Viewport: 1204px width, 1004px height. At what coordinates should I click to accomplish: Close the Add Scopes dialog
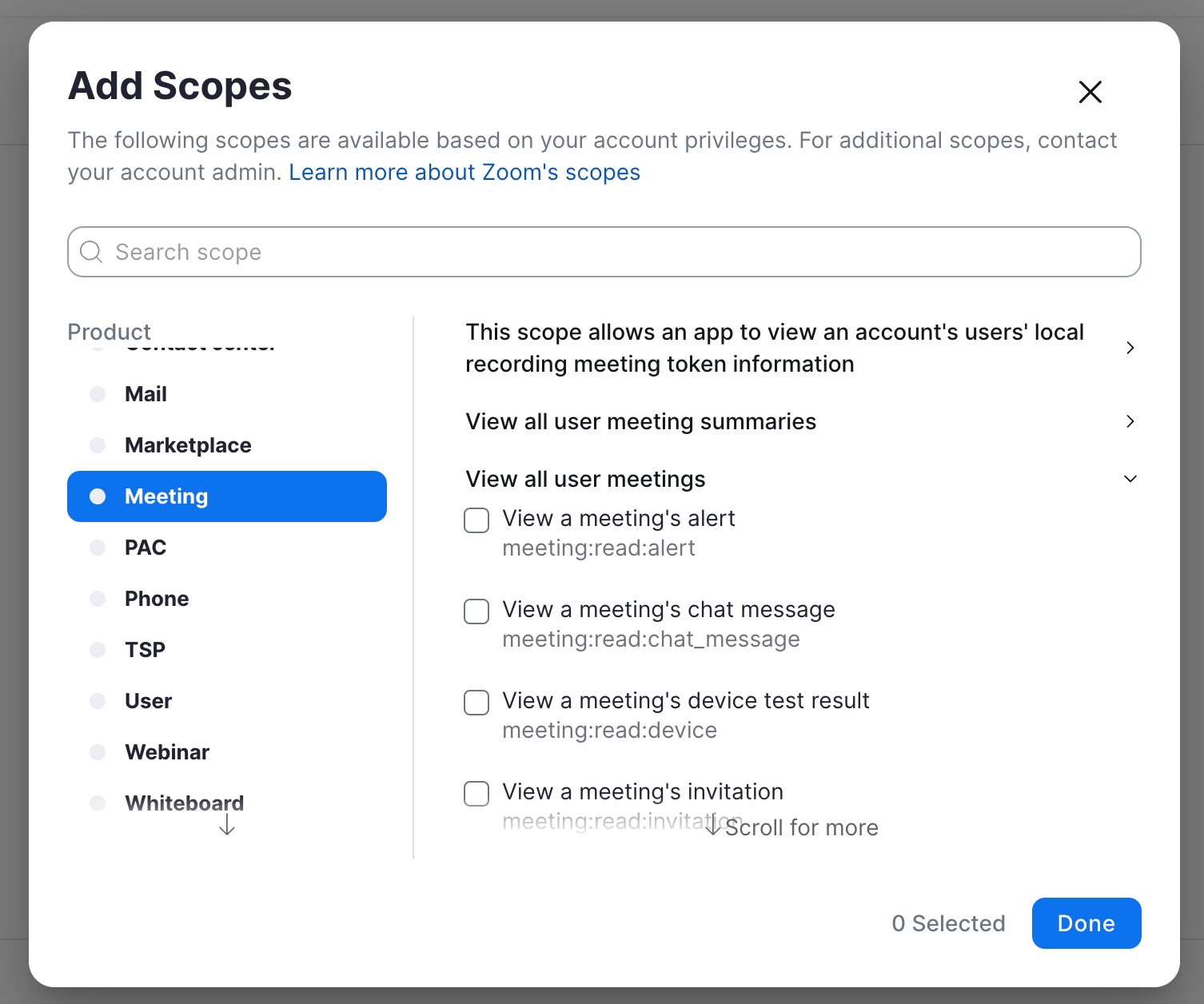[x=1090, y=92]
